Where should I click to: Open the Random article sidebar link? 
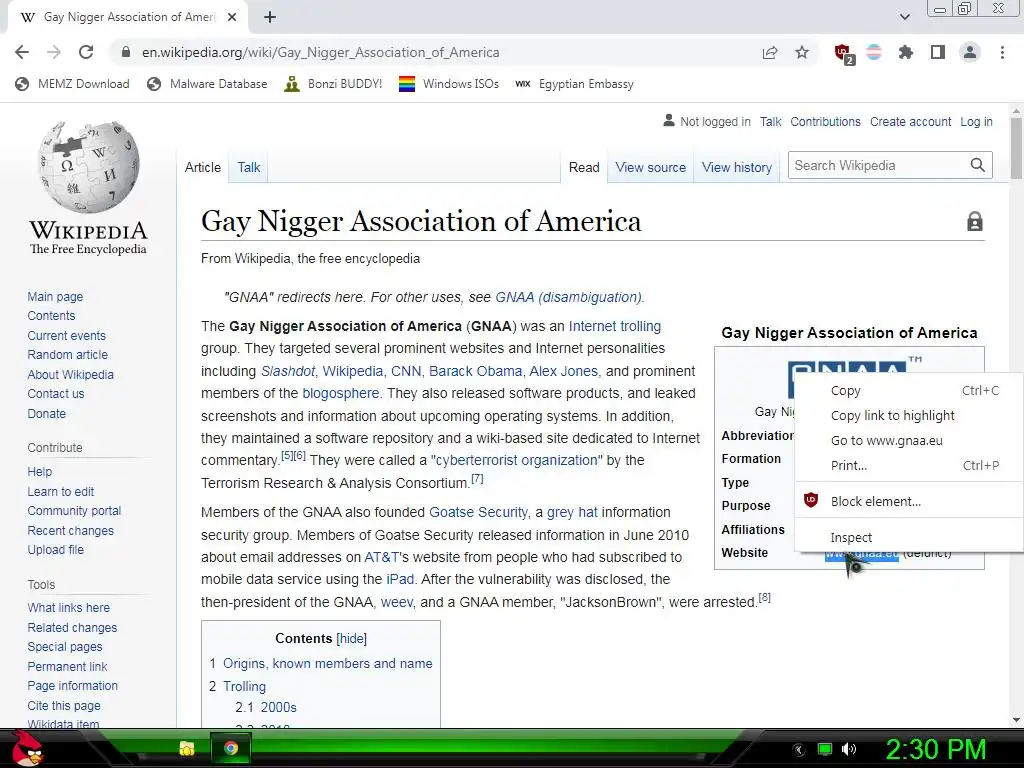click(67, 355)
